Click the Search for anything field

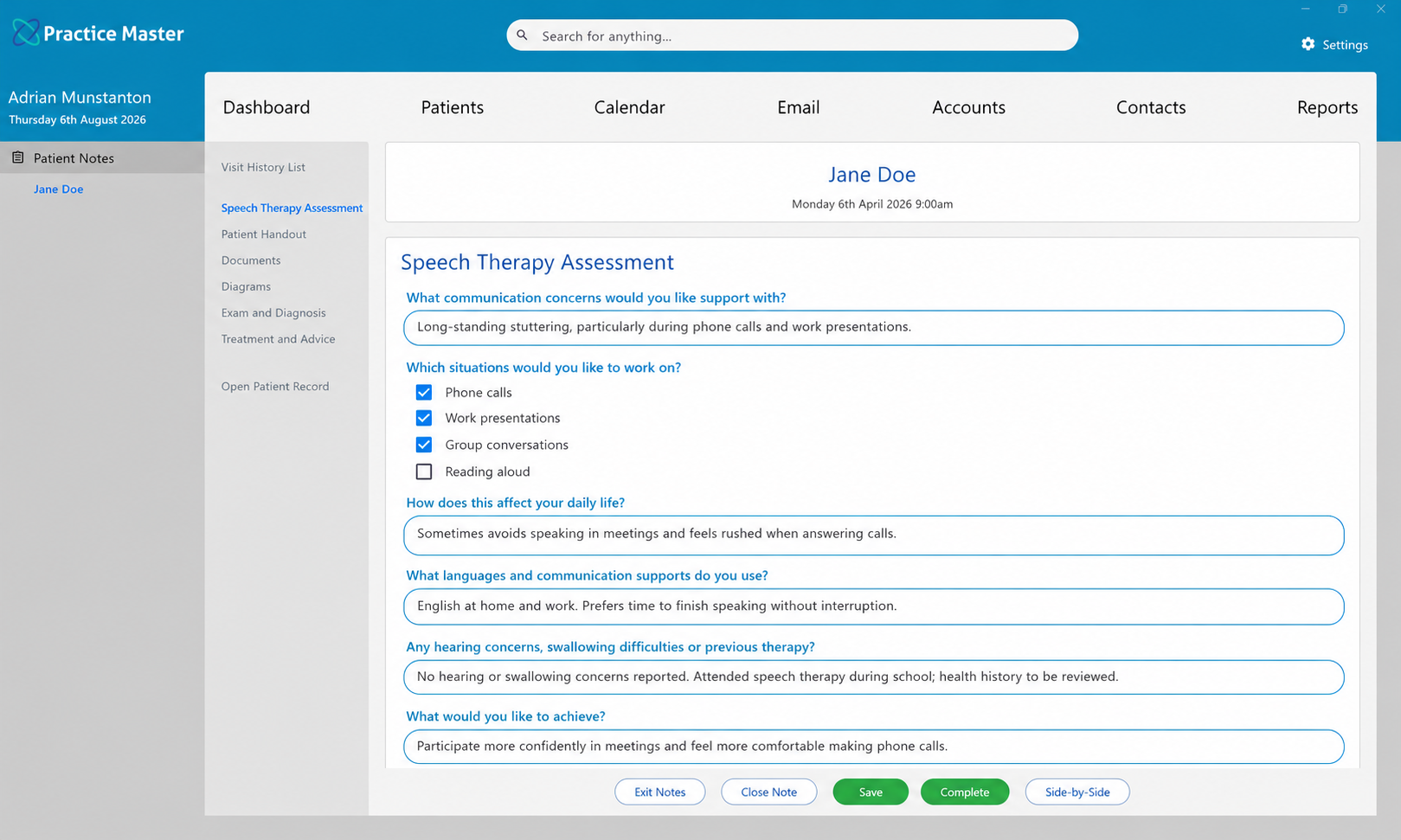(793, 35)
